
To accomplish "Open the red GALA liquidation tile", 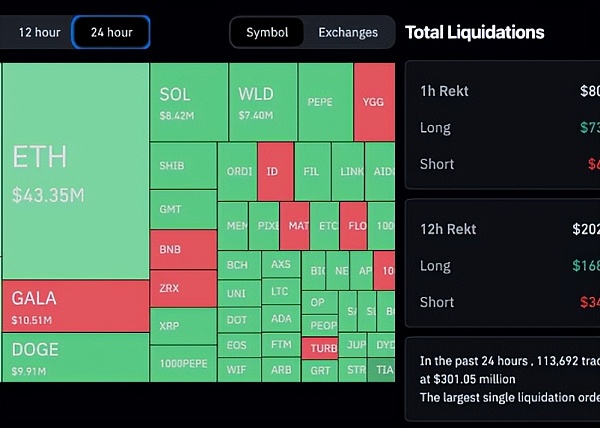I will [x=75, y=306].
